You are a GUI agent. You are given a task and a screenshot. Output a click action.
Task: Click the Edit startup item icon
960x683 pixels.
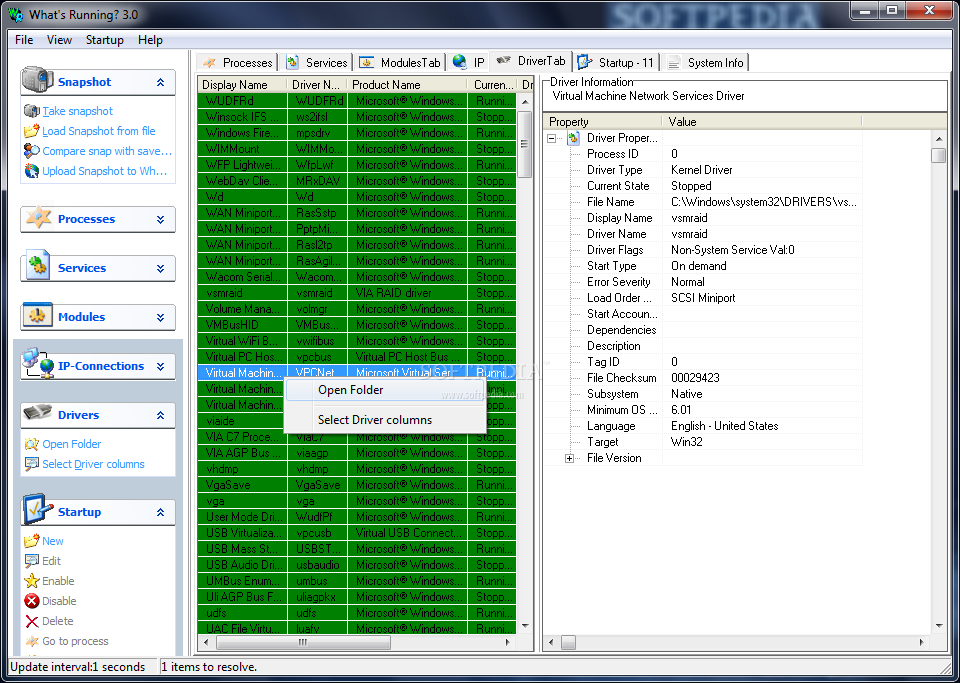[x=32, y=561]
